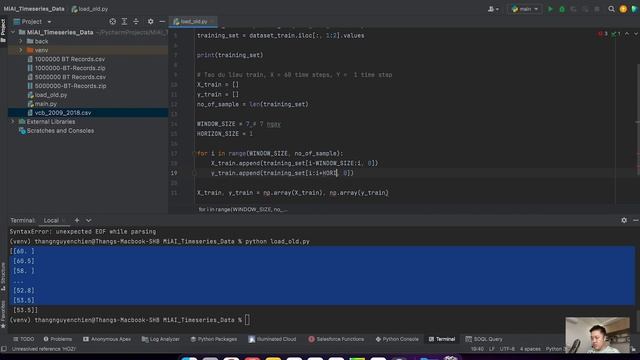Open terminal session dropdown arrow

tap(89, 220)
